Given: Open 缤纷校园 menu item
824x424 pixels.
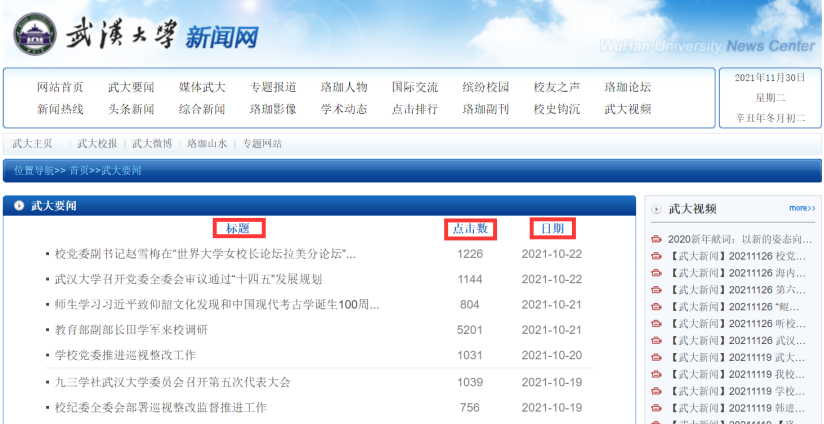Looking at the screenshot, I should pyautogui.click(x=486, y=87).
